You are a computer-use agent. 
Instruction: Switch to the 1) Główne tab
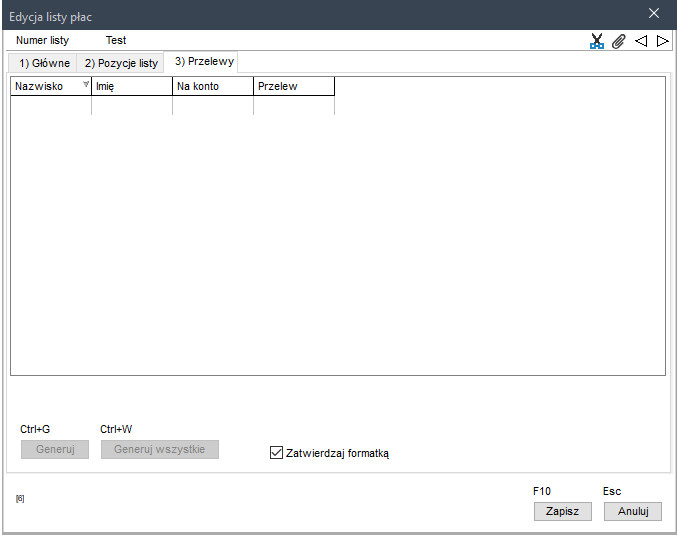pos(44,63)
